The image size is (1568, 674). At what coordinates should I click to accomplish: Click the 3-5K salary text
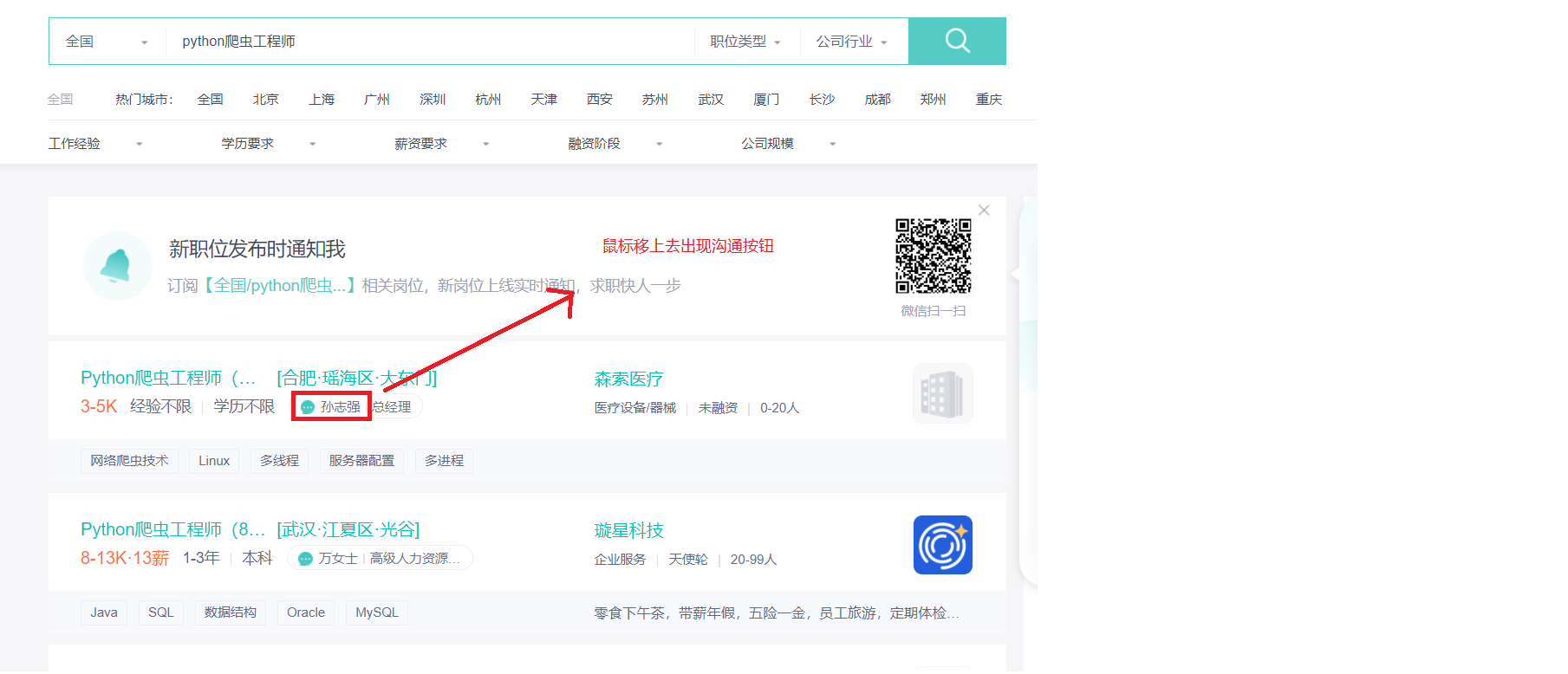[x=99, y=406]
